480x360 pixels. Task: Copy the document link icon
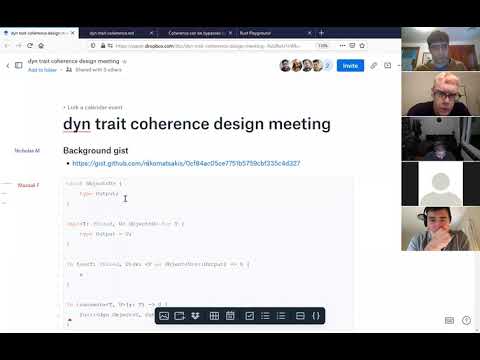[x=374, y=66]
